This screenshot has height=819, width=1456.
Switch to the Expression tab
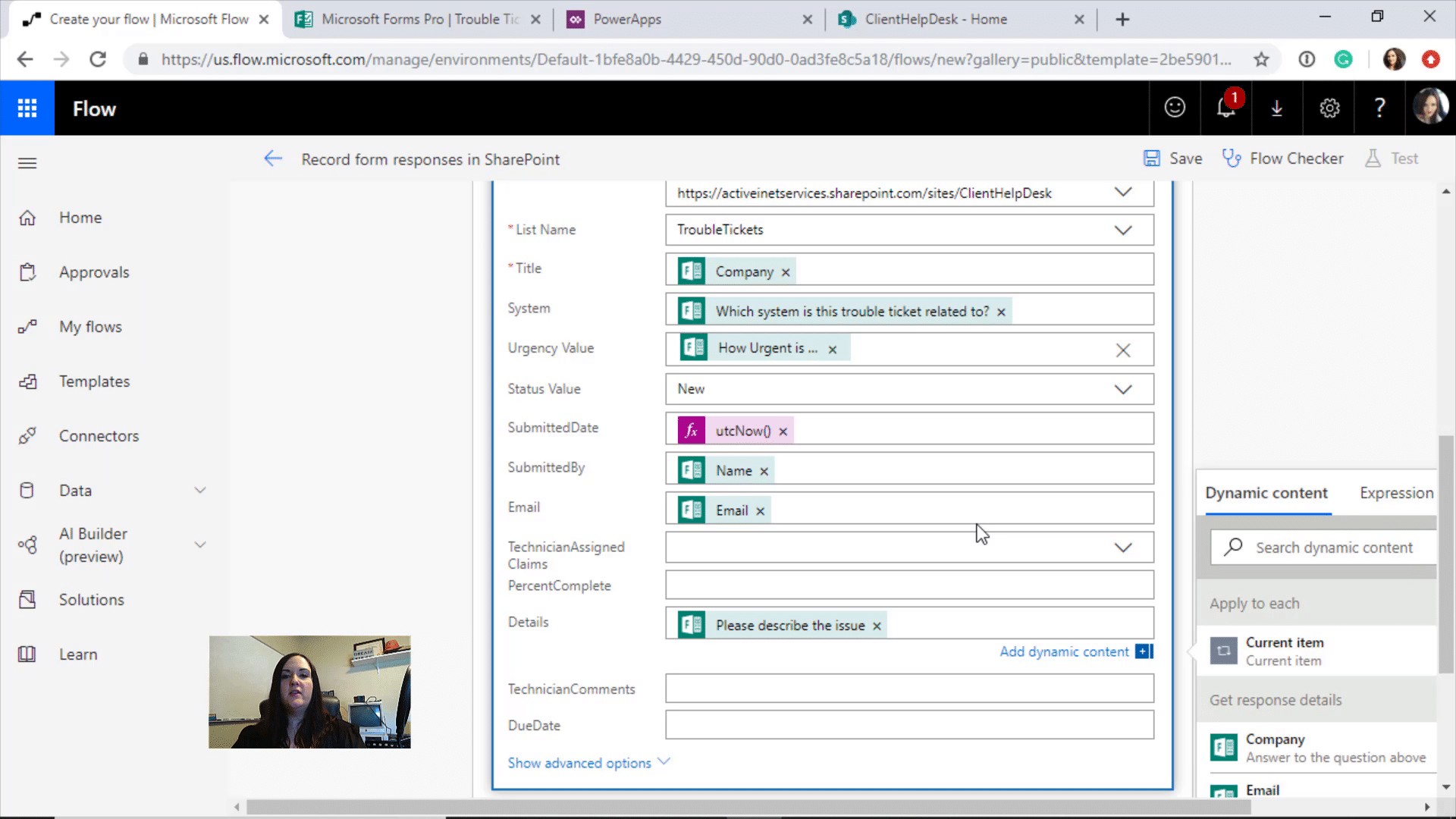[x=1396, y=493]
